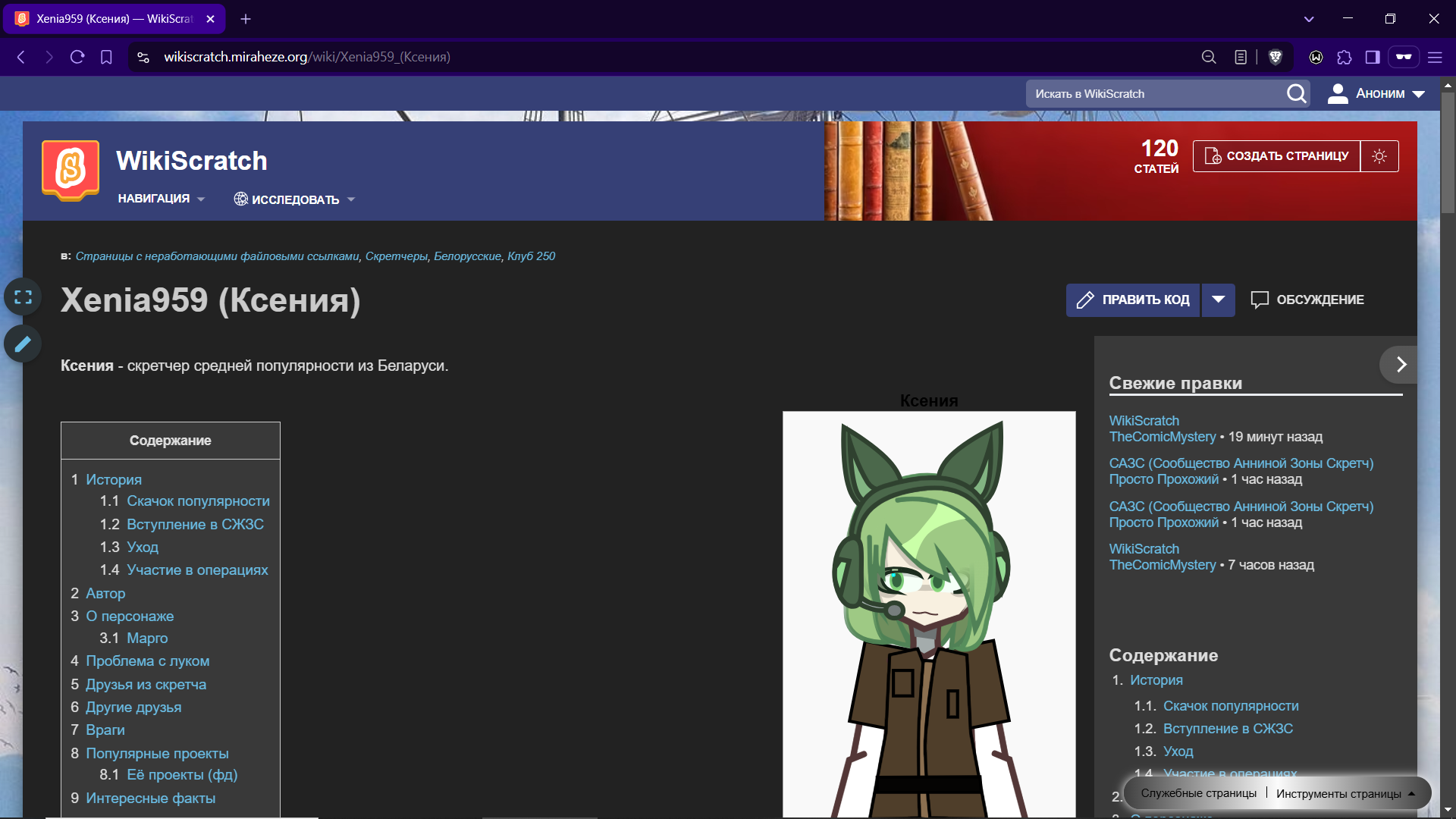Toggle light/dark theme sun icon
The height and width of the screenshot is (819, 1456).
point(1379,156)
